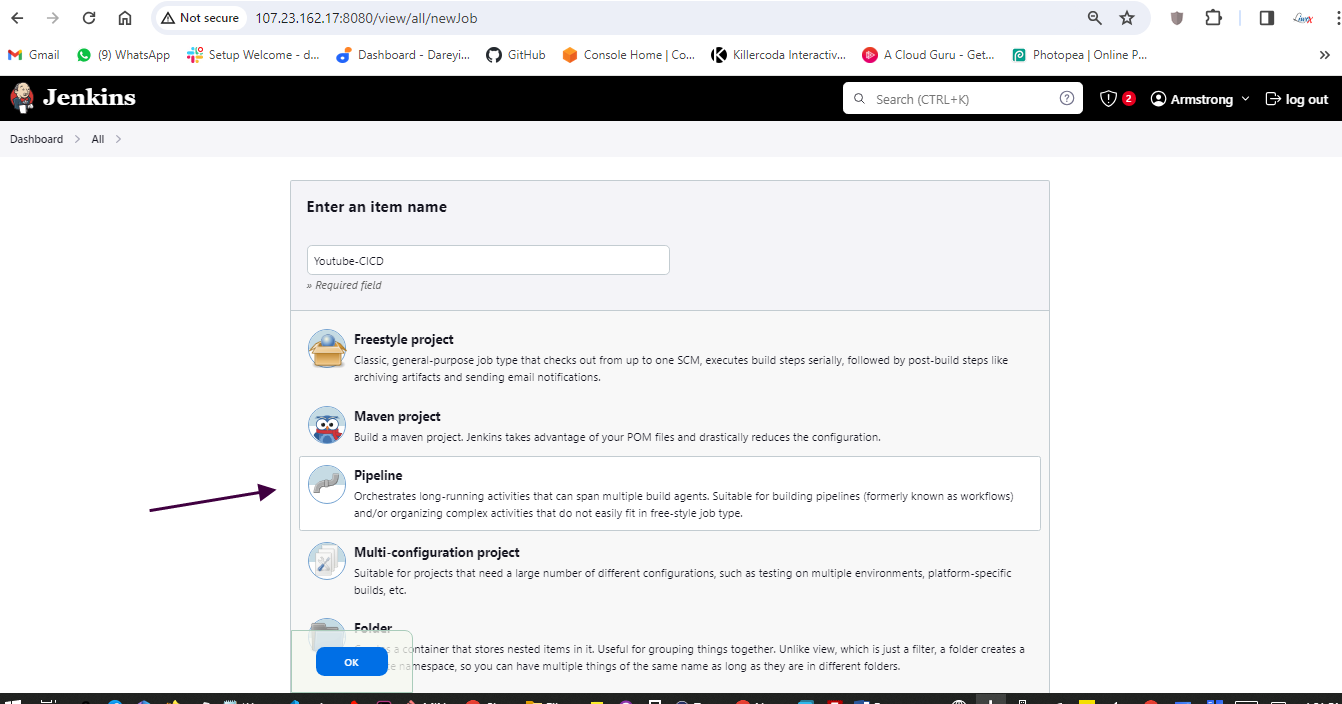This screenshot has width=1342, height=704.
Task: Open the GitHub bookmark
Action: (x=516, y=55)
